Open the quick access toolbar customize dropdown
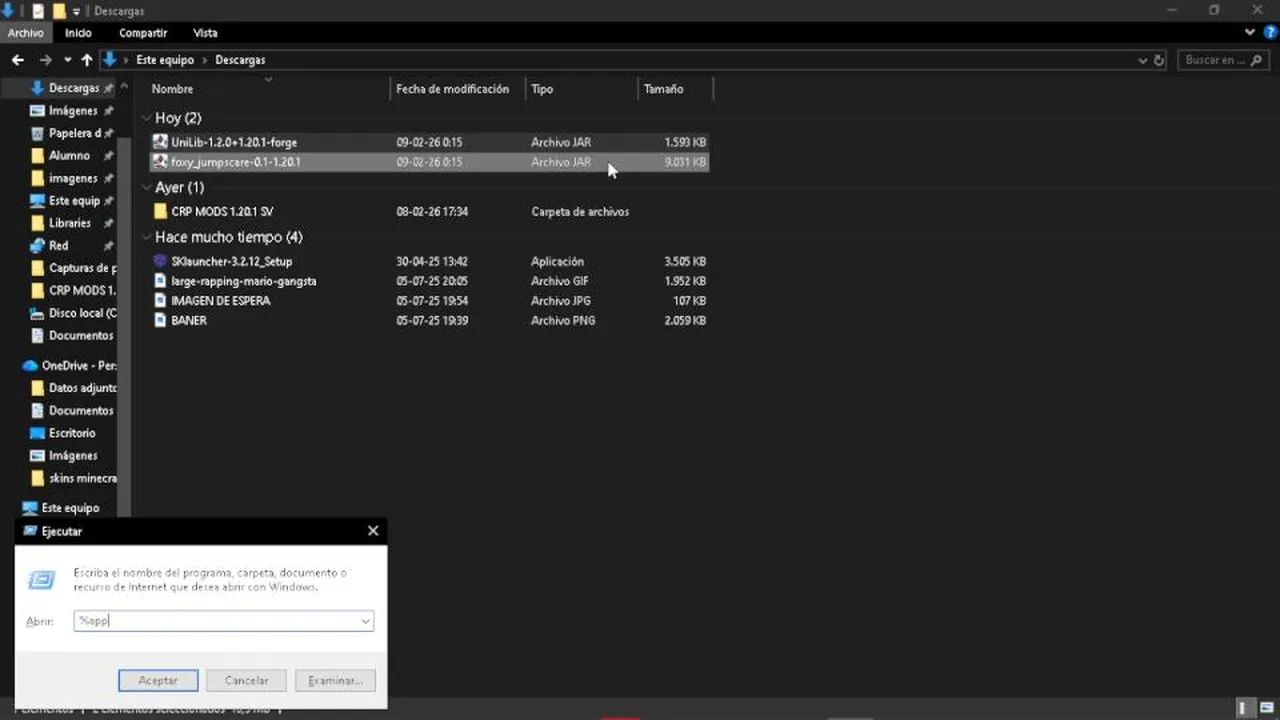 [x=77, y=11]
